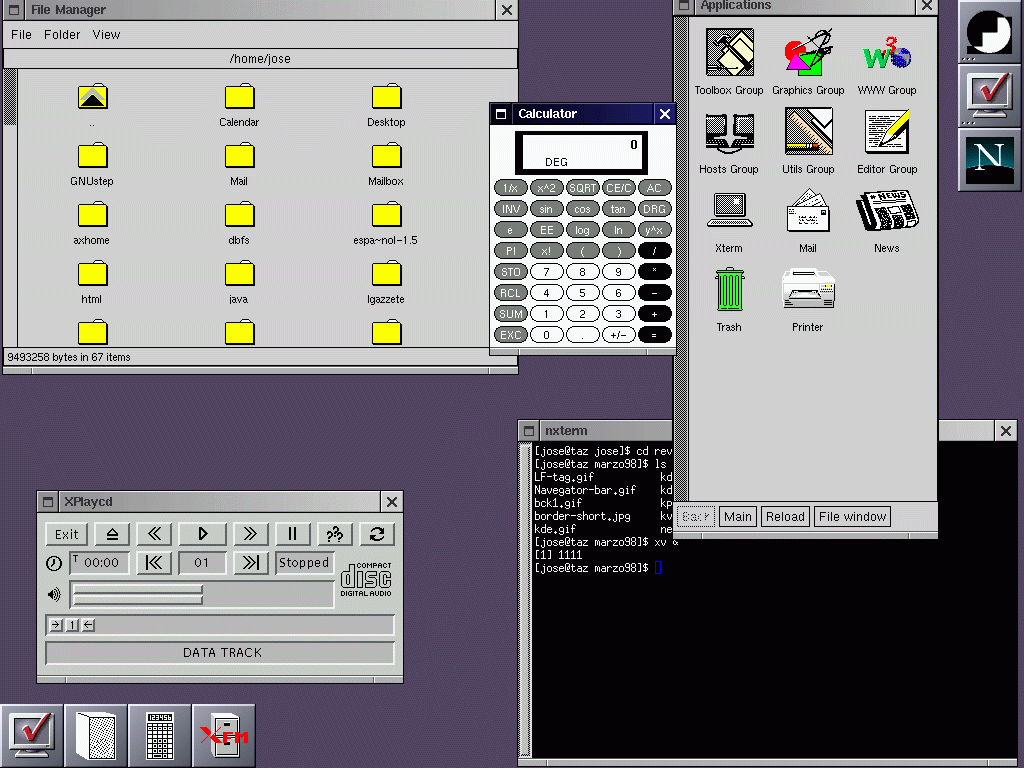Toggle INV mode on the Calculator
The height and width of the screenshot is (768, 1024).
click(x=511, y=208)
